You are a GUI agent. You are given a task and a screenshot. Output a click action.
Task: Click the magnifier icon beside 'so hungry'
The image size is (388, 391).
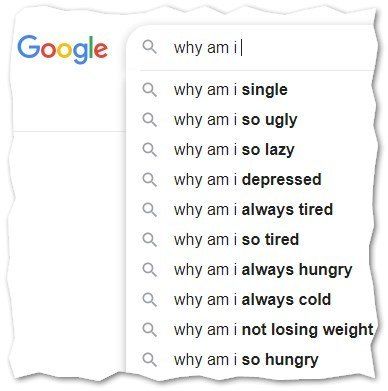tap(149, 360)
